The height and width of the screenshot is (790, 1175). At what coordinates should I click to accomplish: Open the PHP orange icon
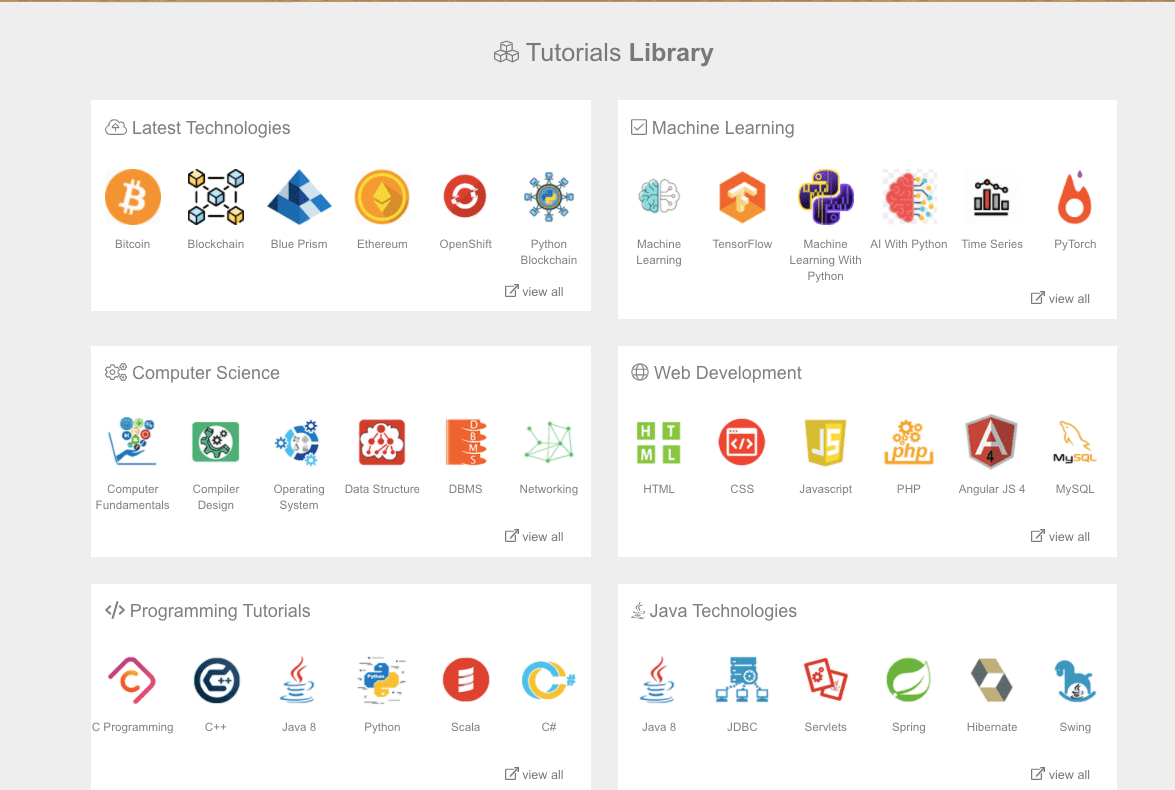pyautogui.click(x=909, y=442)
